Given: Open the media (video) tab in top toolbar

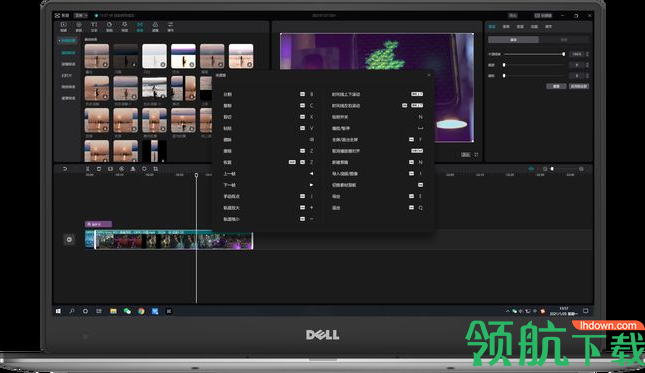Looking at the screenshot, I should [x=63, y=27].
